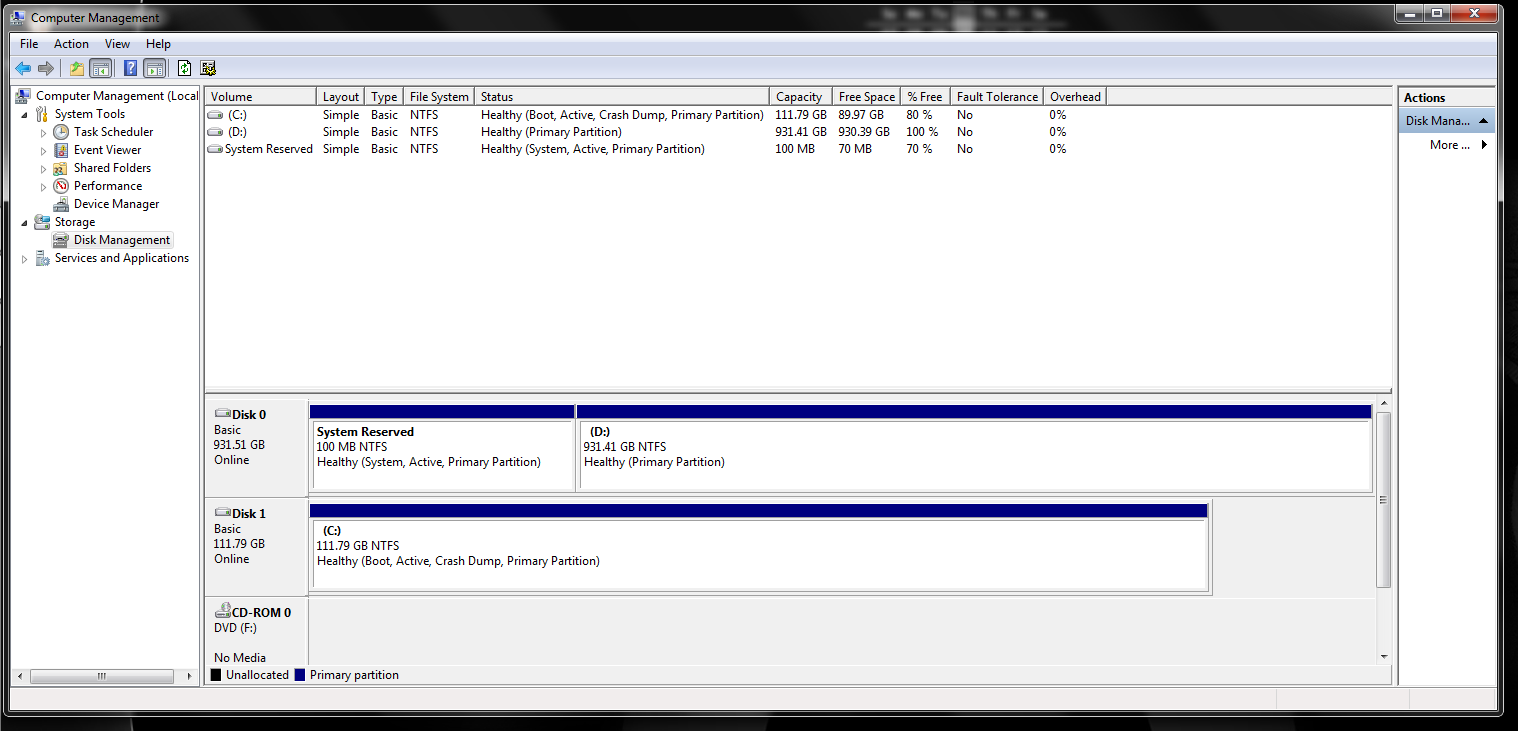This screenshot has width=1518, height=731.
Task: Click the System Reserved volume drive icon
Action: coord(215,149)
